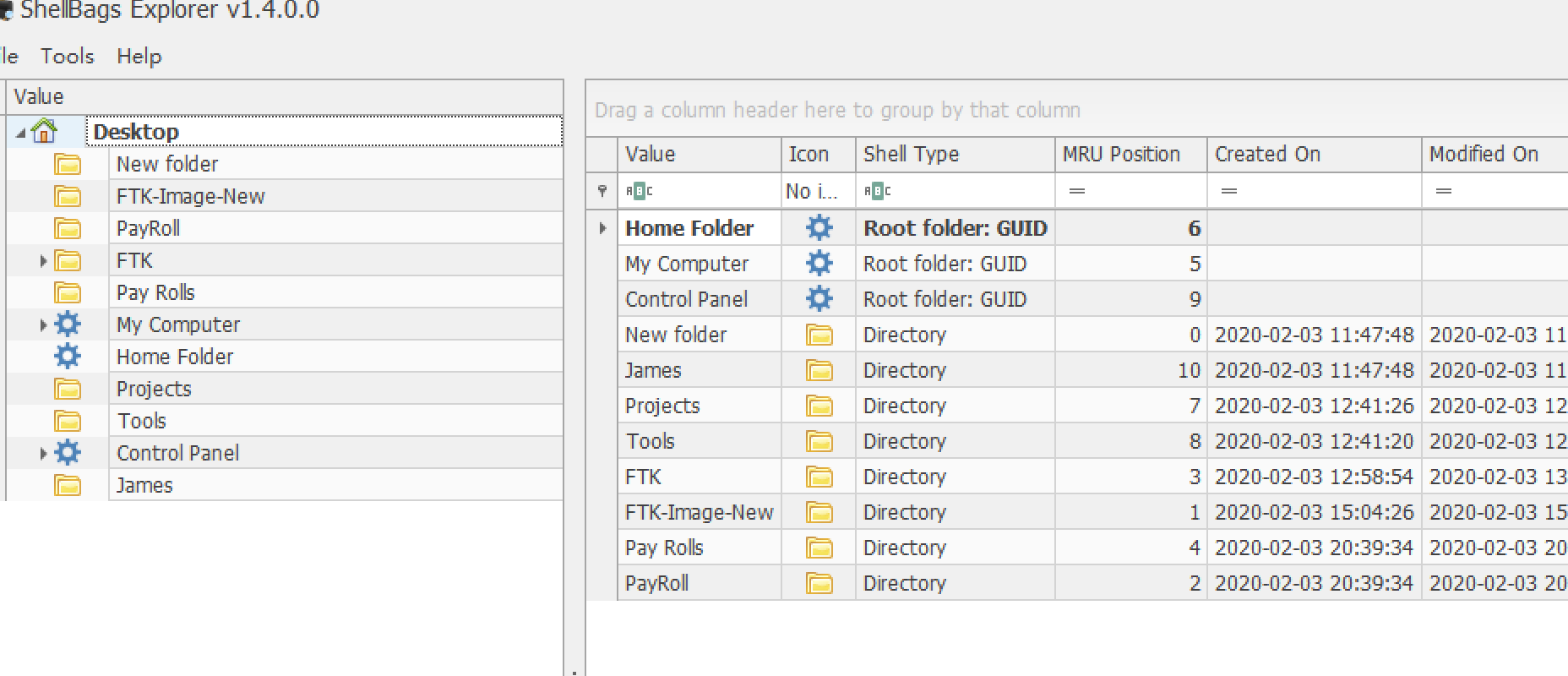Expand the FTK folder in the tree
The image size is (1568, 676).
pyautogui.click(x=43, y=261)
